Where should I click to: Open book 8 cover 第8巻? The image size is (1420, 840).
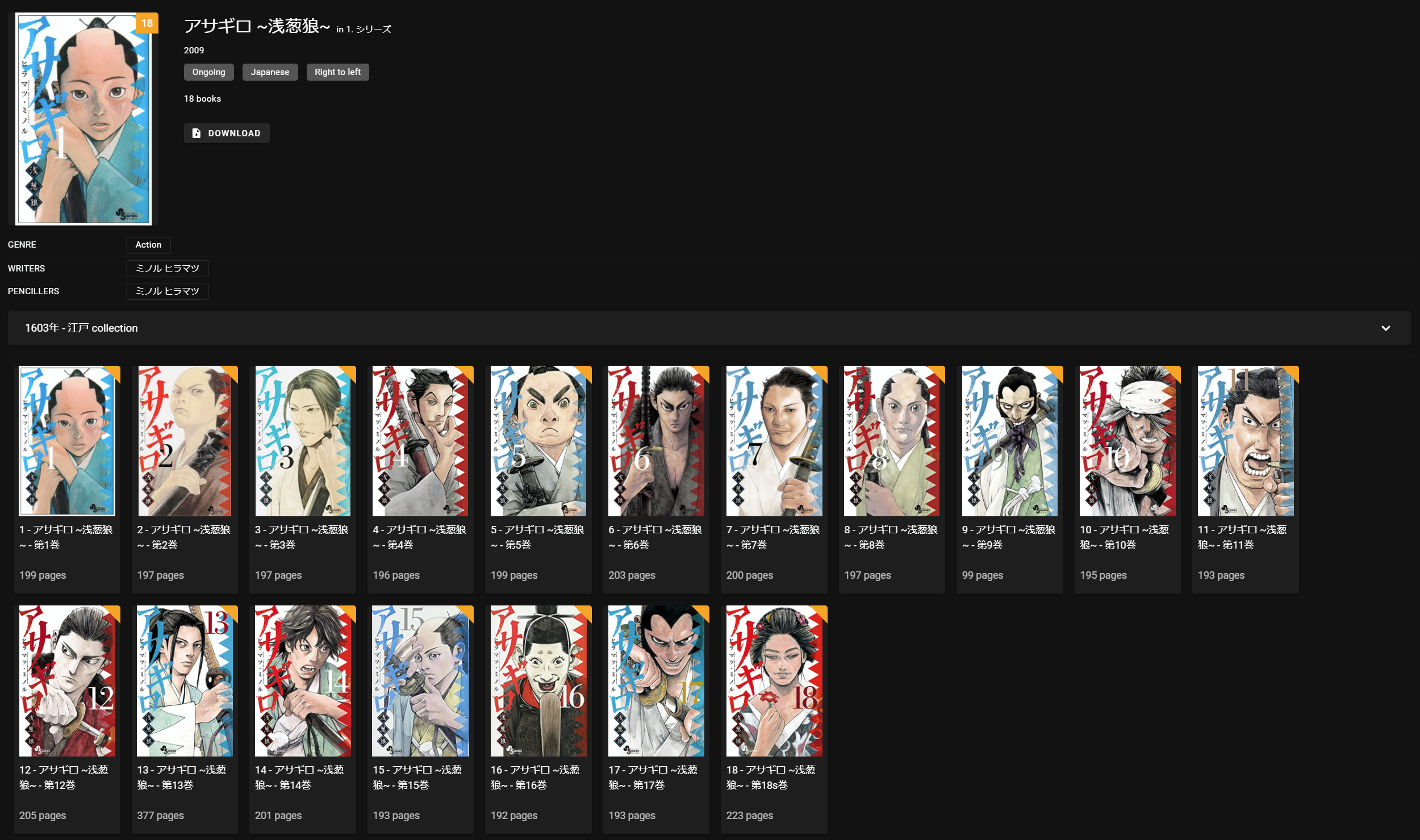point(892,441)
